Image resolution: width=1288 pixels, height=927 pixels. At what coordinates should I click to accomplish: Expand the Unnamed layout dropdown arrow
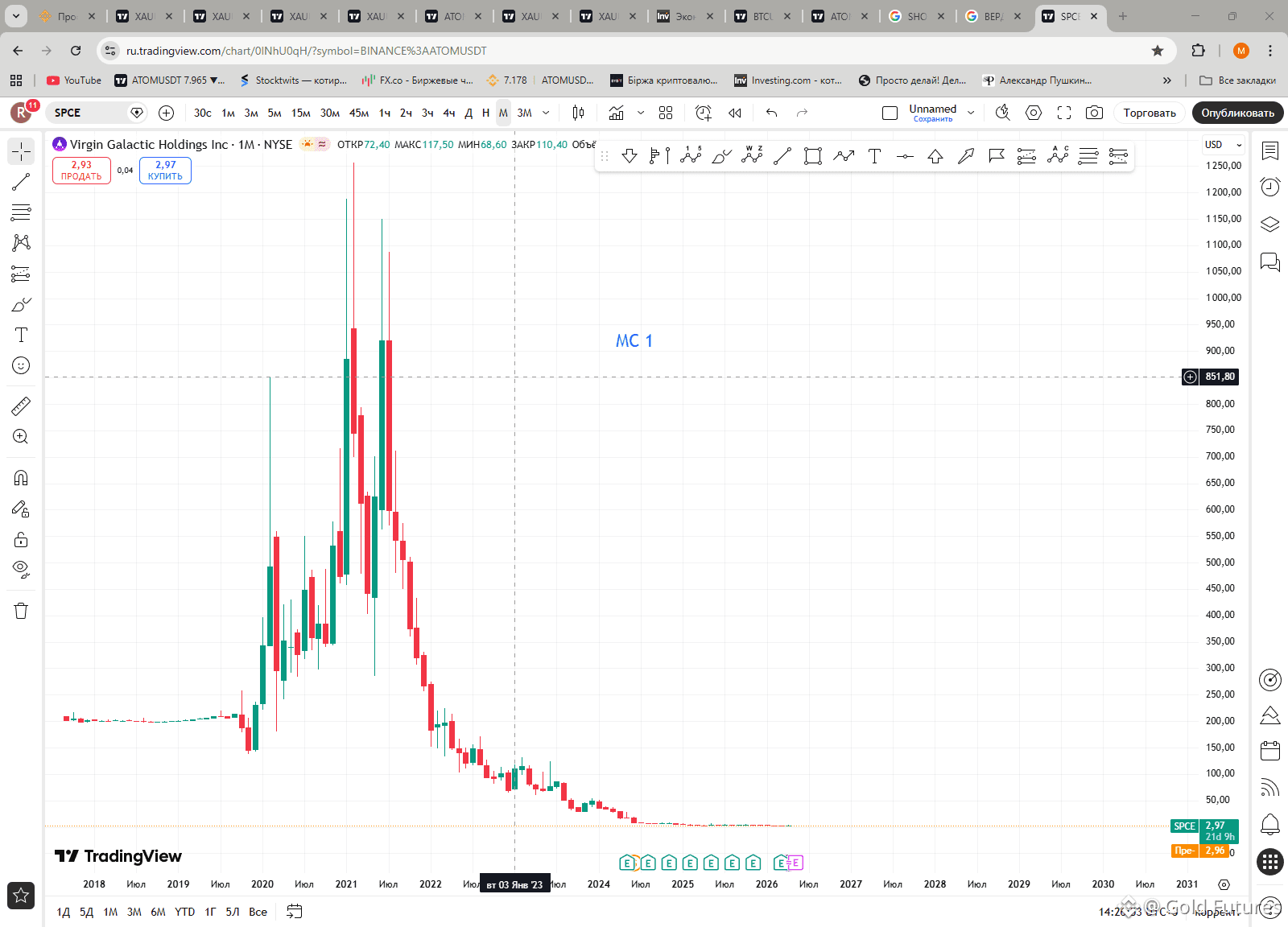[x=971, y=113]
